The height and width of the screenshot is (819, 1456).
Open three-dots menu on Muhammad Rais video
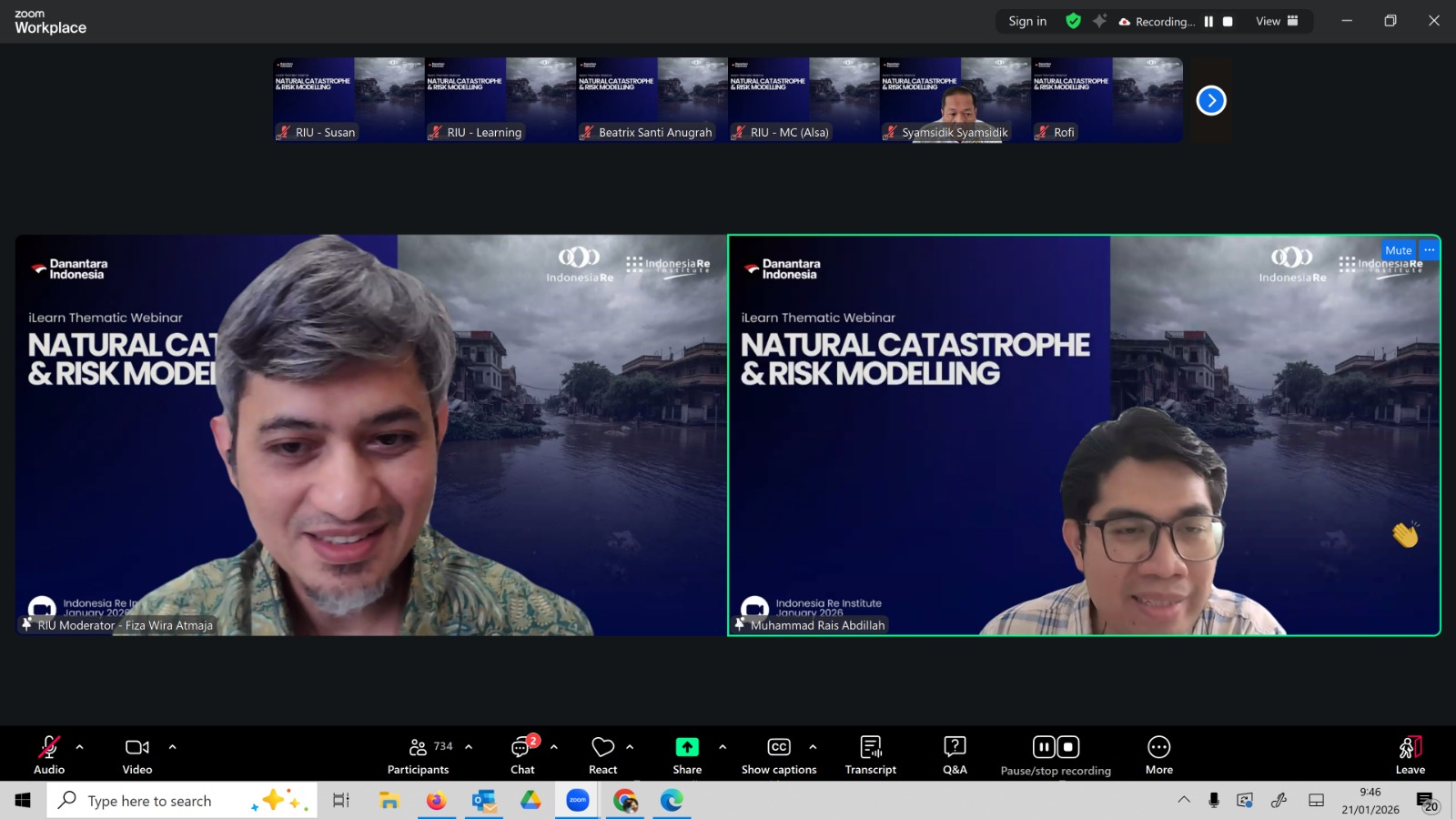click(1430, 250)
